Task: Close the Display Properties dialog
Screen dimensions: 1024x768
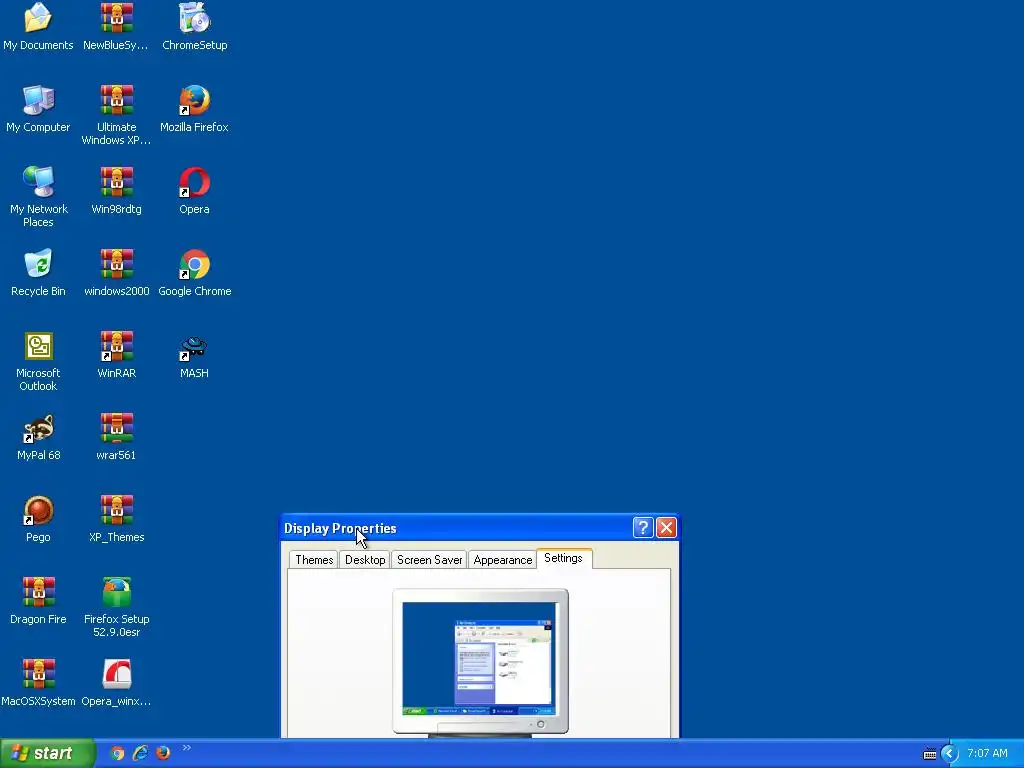Action: point(666,528)
